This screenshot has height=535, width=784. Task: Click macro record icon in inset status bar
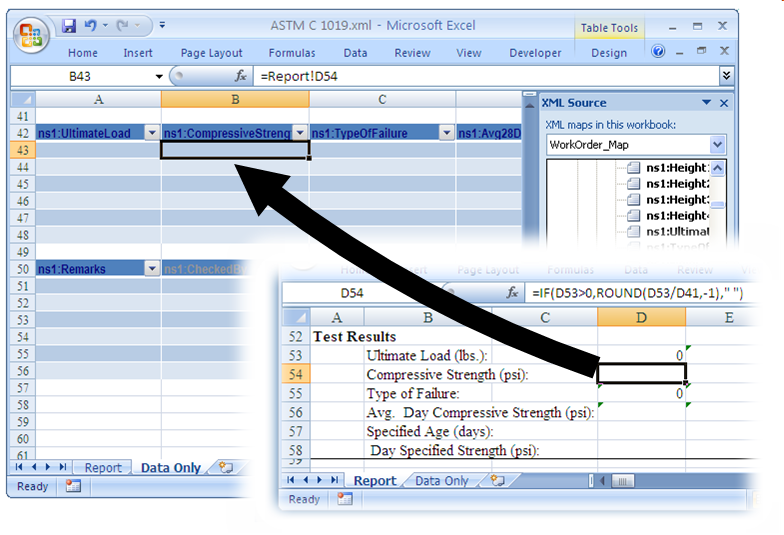point(344,498)
